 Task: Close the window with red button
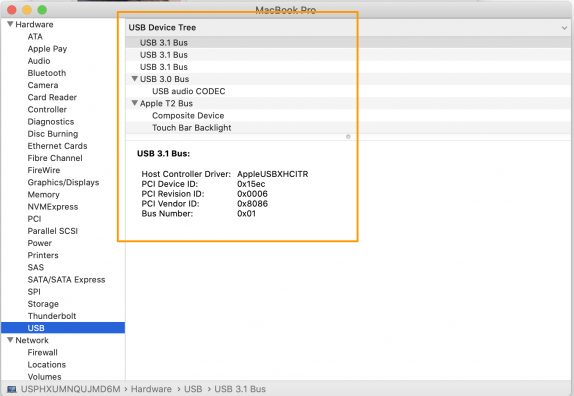[x=12, y=10]
